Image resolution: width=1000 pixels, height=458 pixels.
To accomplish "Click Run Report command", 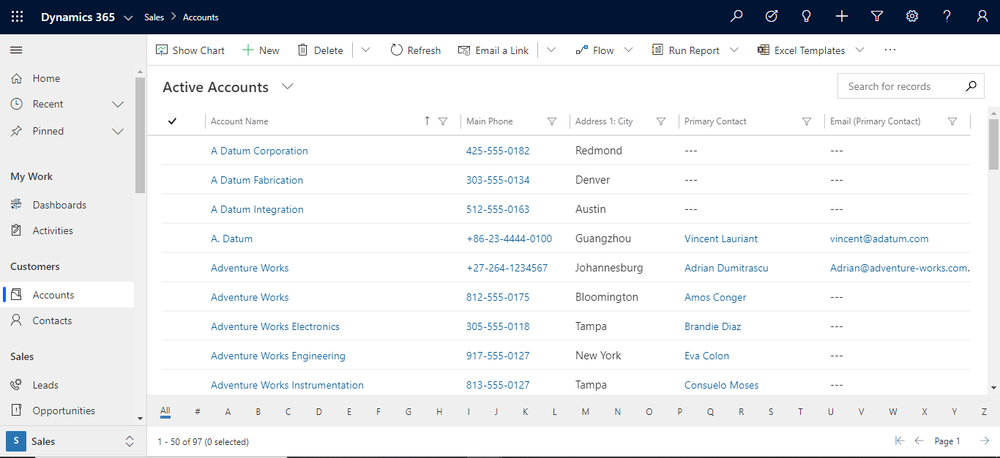I will pos(686,50).
